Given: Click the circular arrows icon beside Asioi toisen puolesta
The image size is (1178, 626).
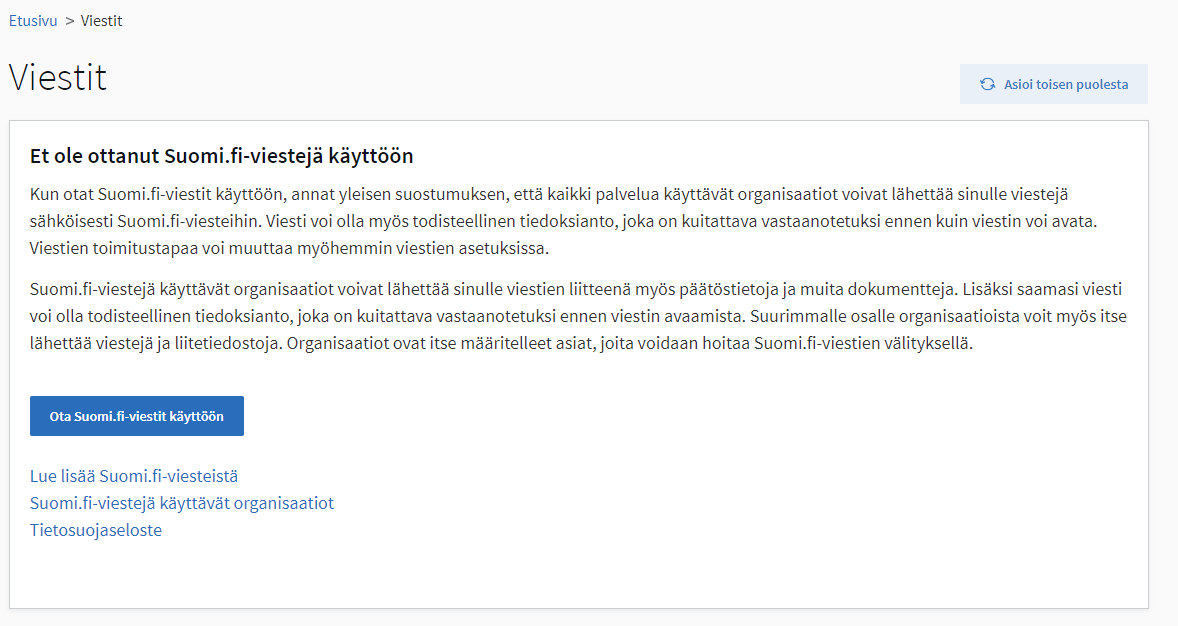Looking at the screenshot, I should (987, 84).
